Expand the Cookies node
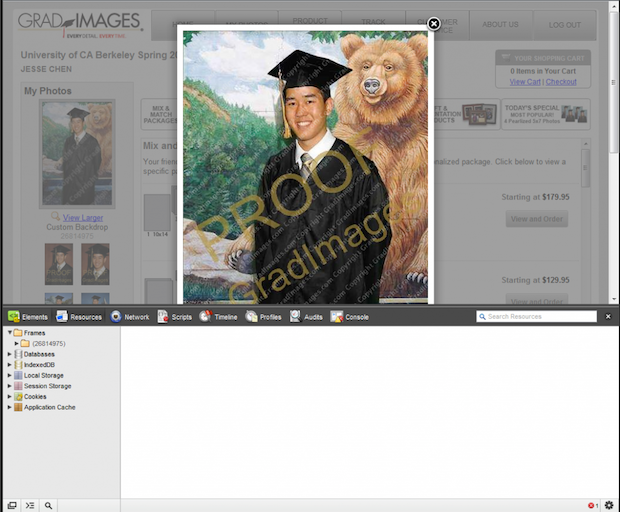 coord(9,397)
